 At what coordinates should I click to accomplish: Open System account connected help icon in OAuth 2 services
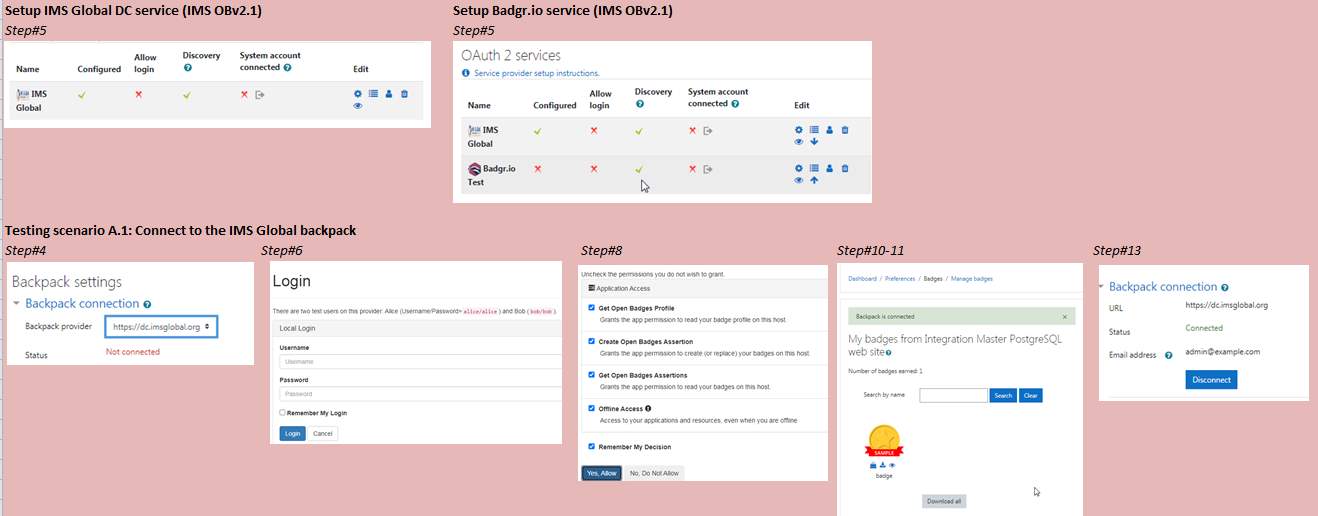coord(735,103)
